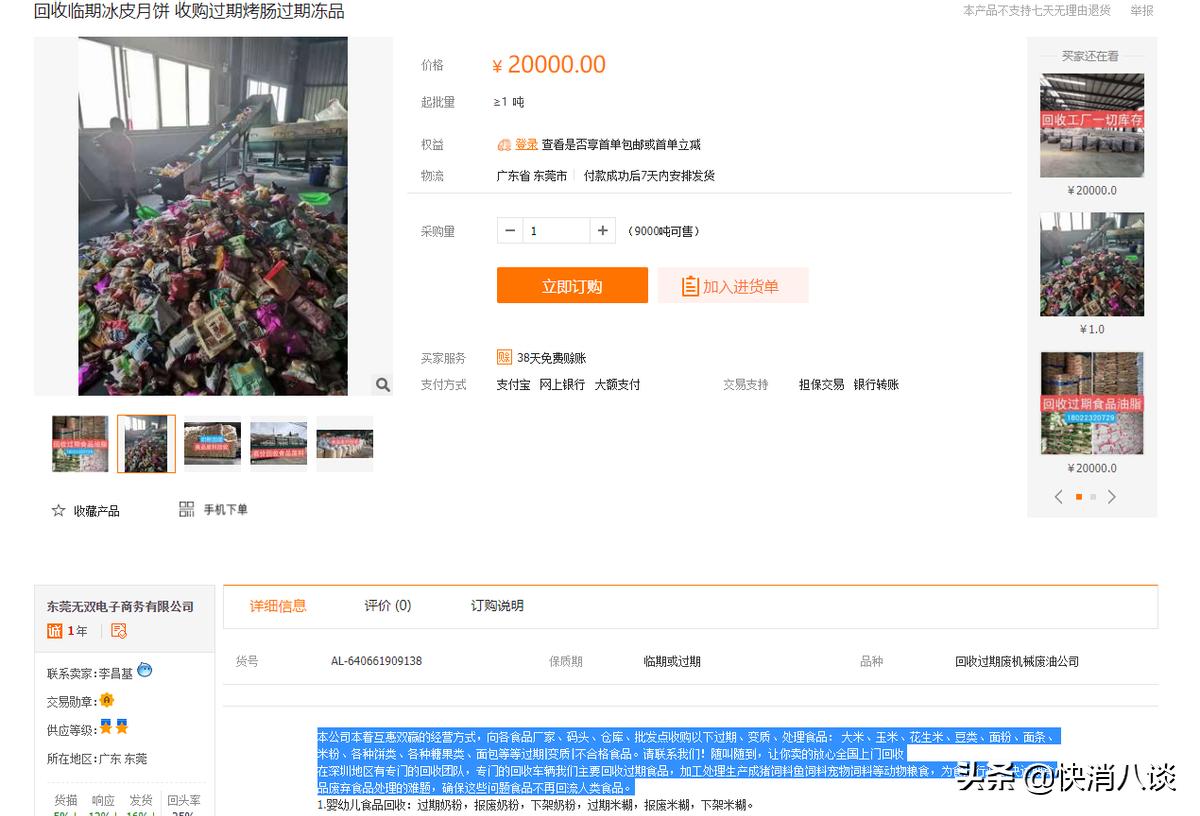Click the blue WangWang chat icon by 李昌基
This screenshot has height=816, width=1200.
145,670
